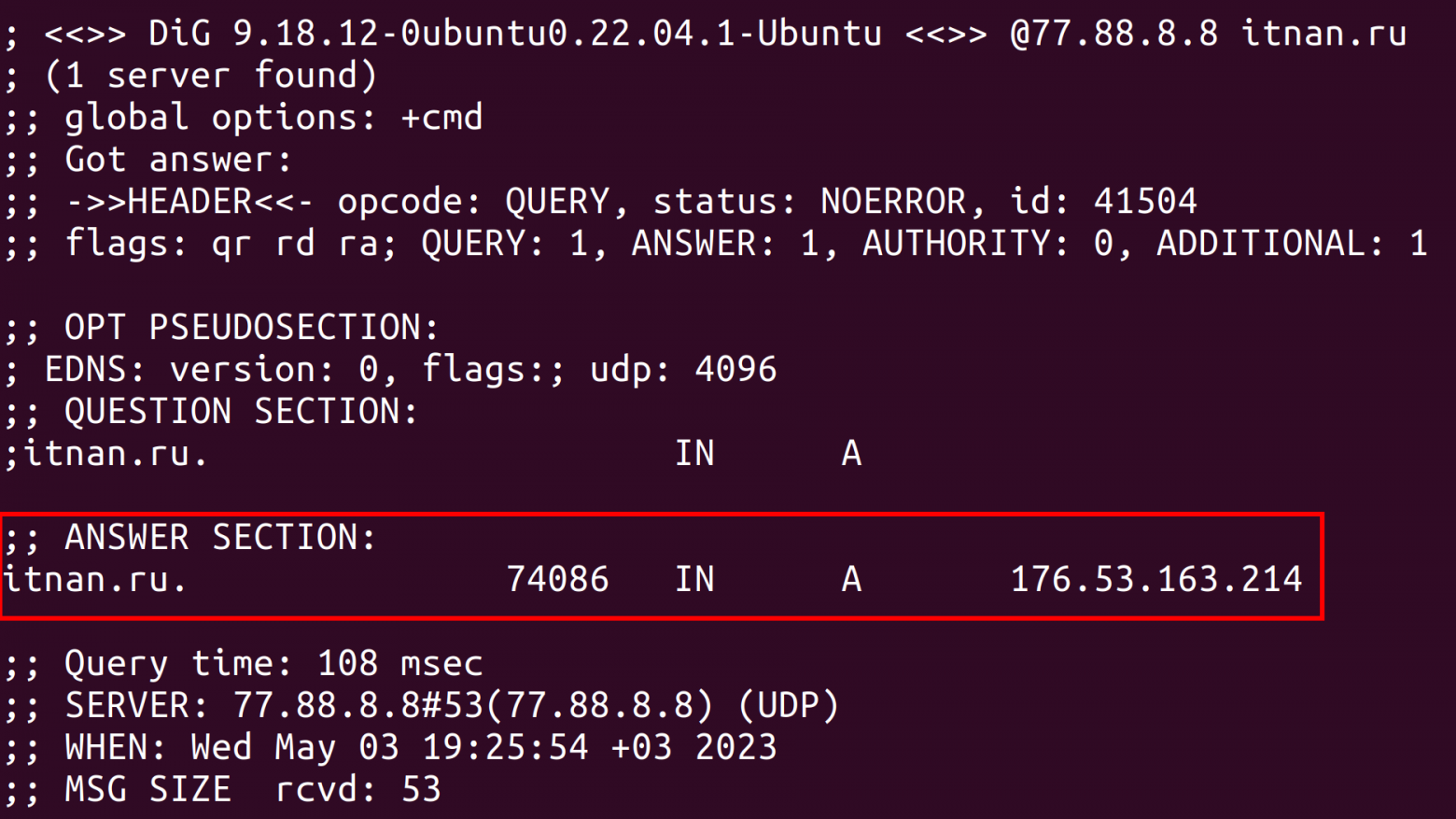Click the WHEN timestamp 19:25:54

pos(505,748)
